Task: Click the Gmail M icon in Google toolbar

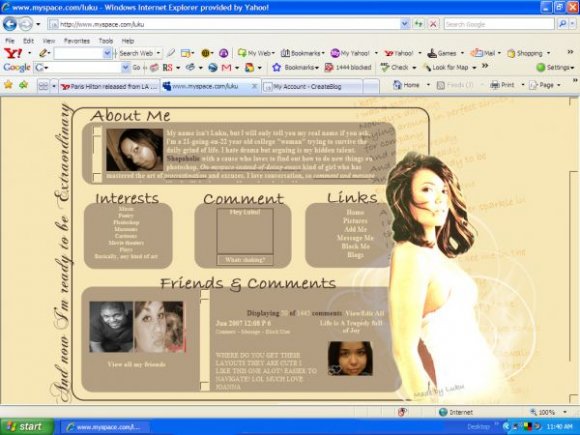Action: [226, 68]
